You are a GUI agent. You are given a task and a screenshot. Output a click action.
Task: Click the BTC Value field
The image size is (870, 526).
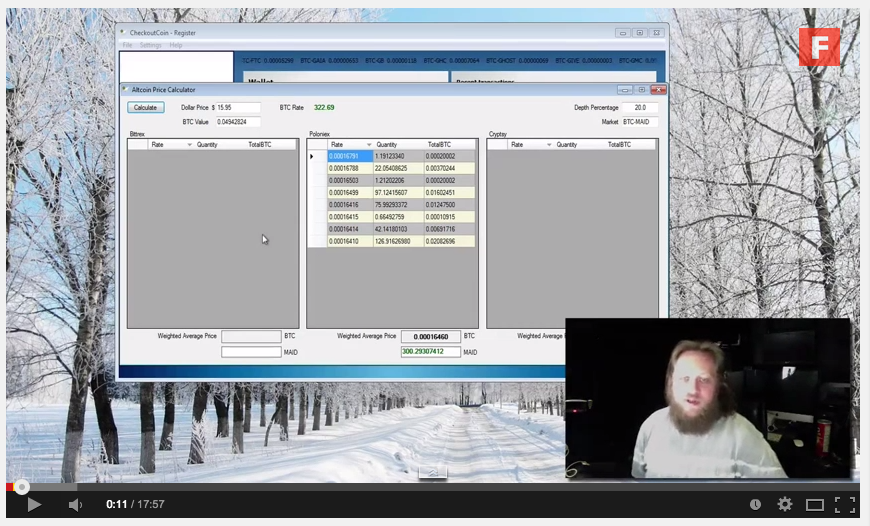tap(238, 122)
